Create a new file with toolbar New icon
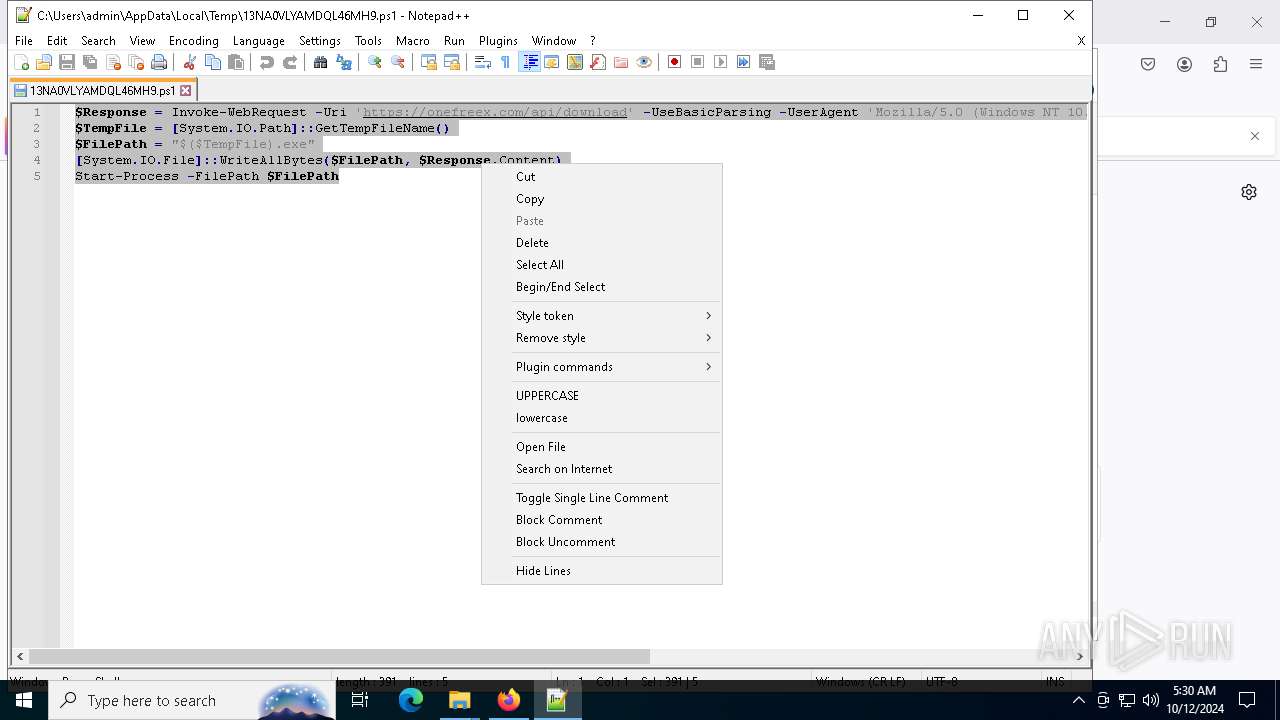Viewport: 1280px width, 720px height. point(21,62)
